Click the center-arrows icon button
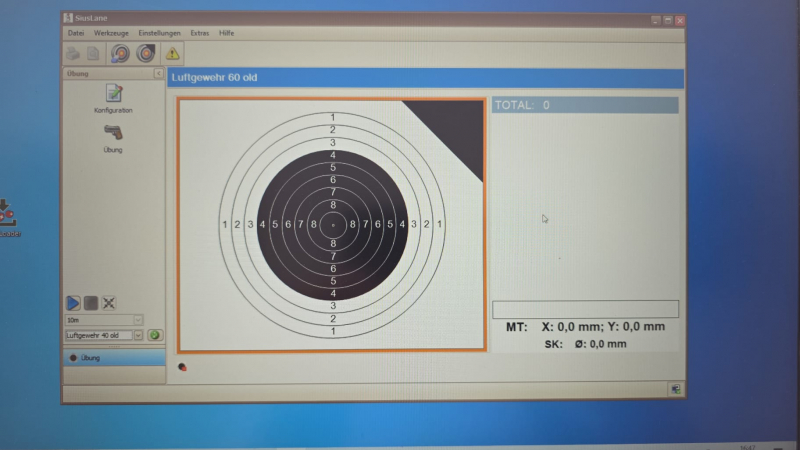This screenshot has height=450, width=800. click(x=109, y=303)
